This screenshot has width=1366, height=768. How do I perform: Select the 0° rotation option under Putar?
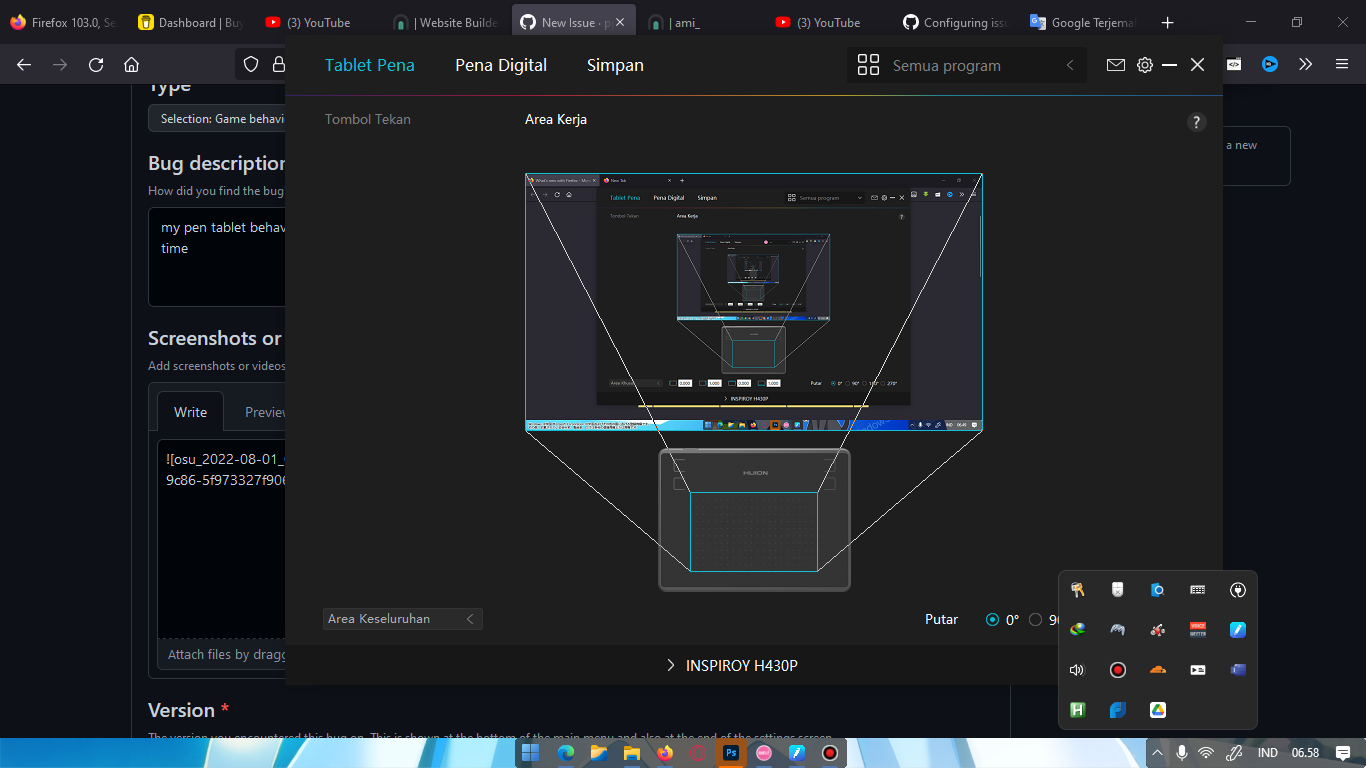990,619
